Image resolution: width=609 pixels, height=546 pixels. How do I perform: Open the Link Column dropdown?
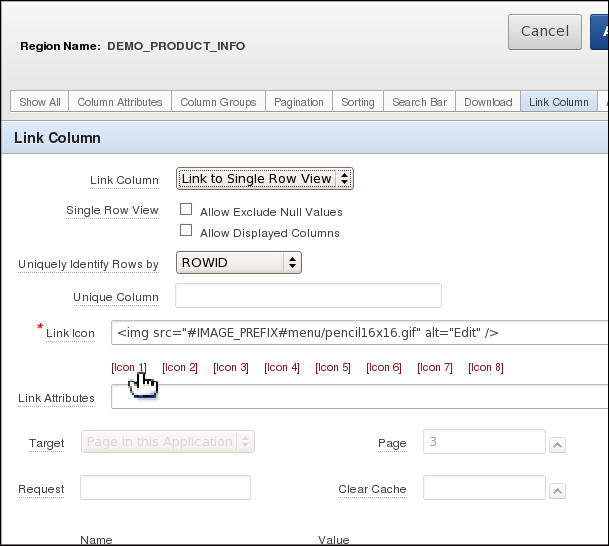(265, 179)
